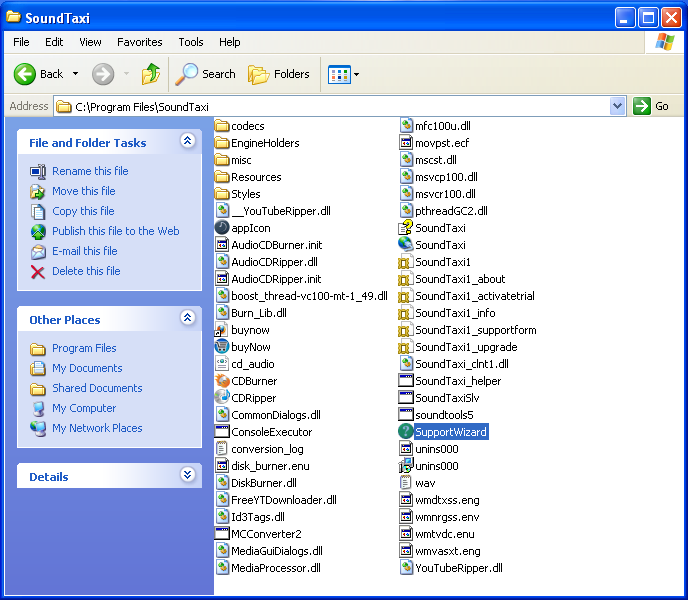Select the file named wmdtxss.eng
Image resolution: width=688 pixels, height=600 pixels.
point(447,500)
